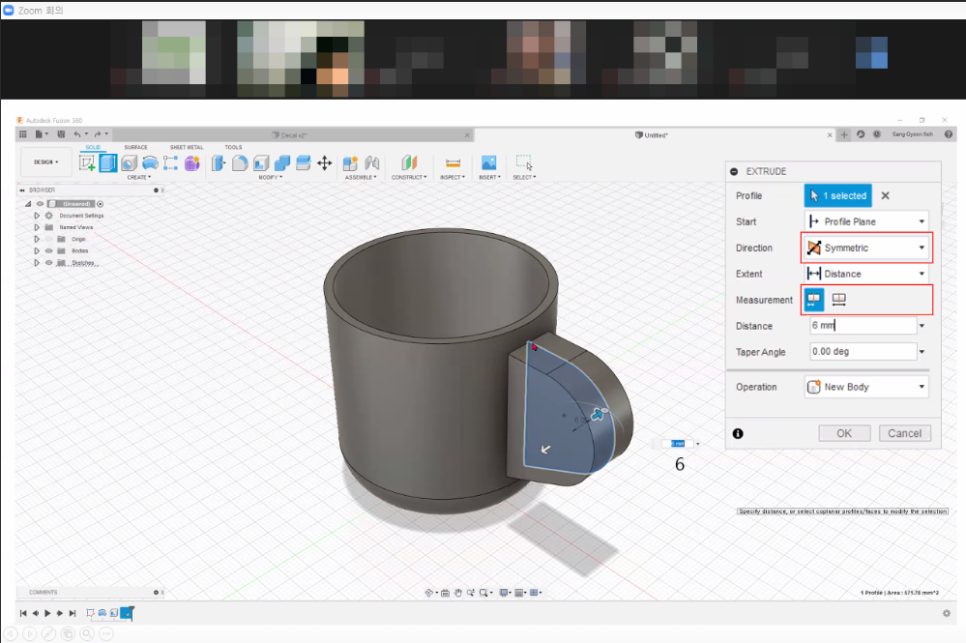The width and height of the screenshot is (966, 643).
Task: Select the Rectangular Pattern tool
Action: [x=171, y=163]
